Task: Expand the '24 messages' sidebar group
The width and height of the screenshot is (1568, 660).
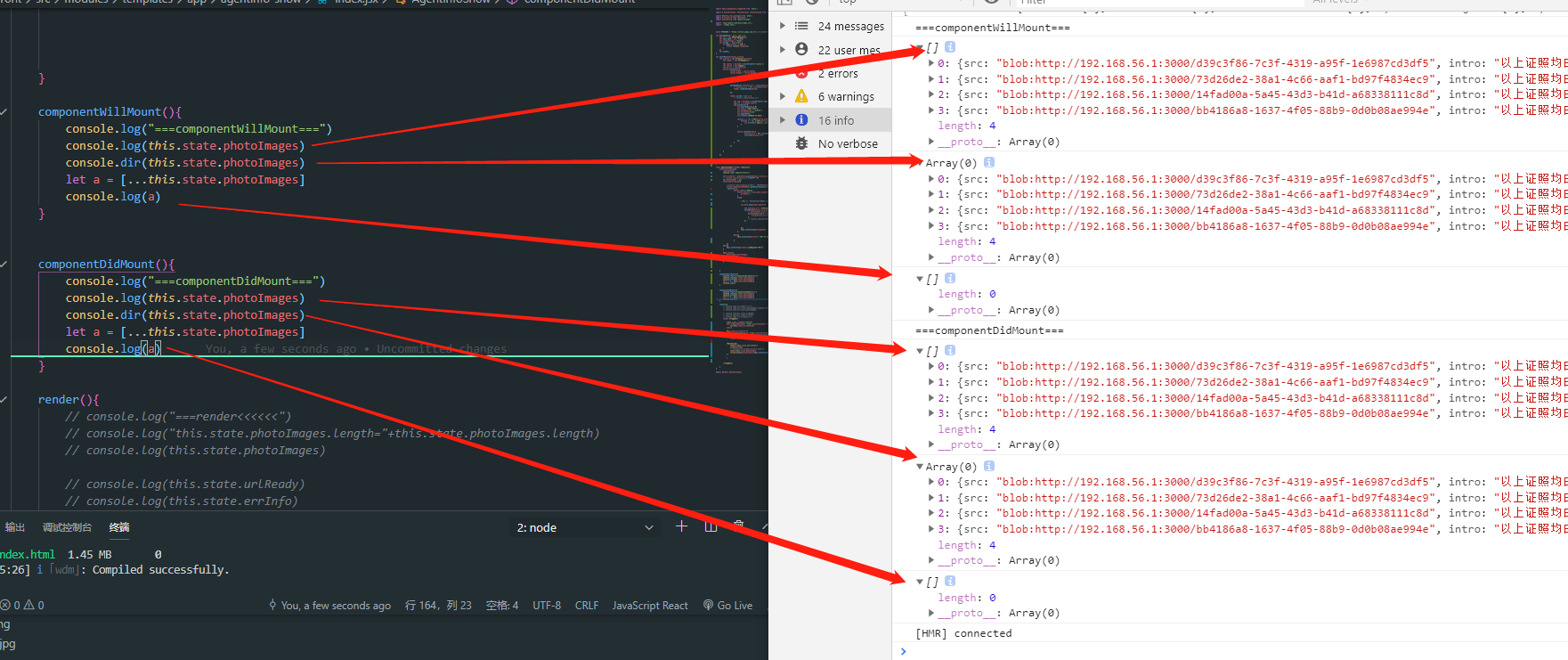Action: 783,26
